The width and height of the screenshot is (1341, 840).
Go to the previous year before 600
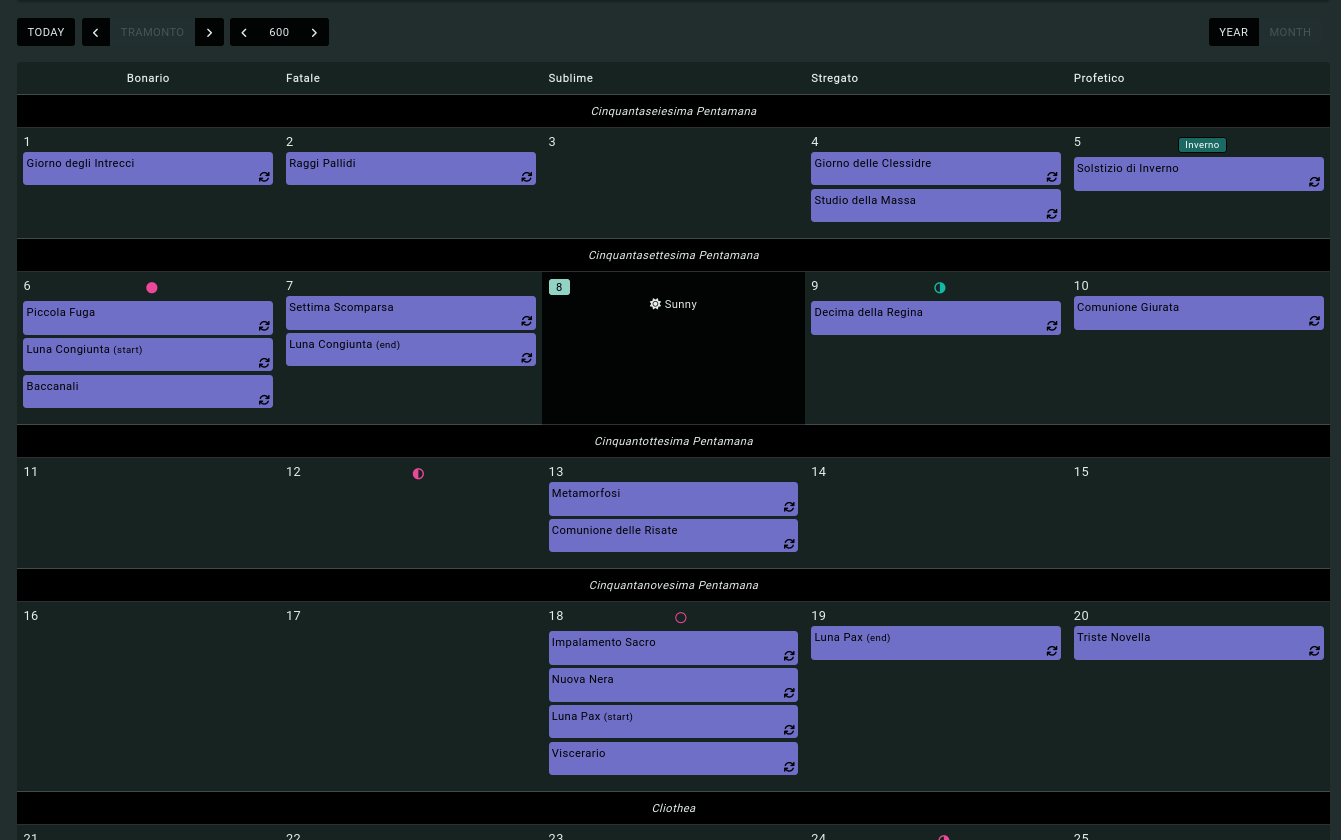point(244,32)
